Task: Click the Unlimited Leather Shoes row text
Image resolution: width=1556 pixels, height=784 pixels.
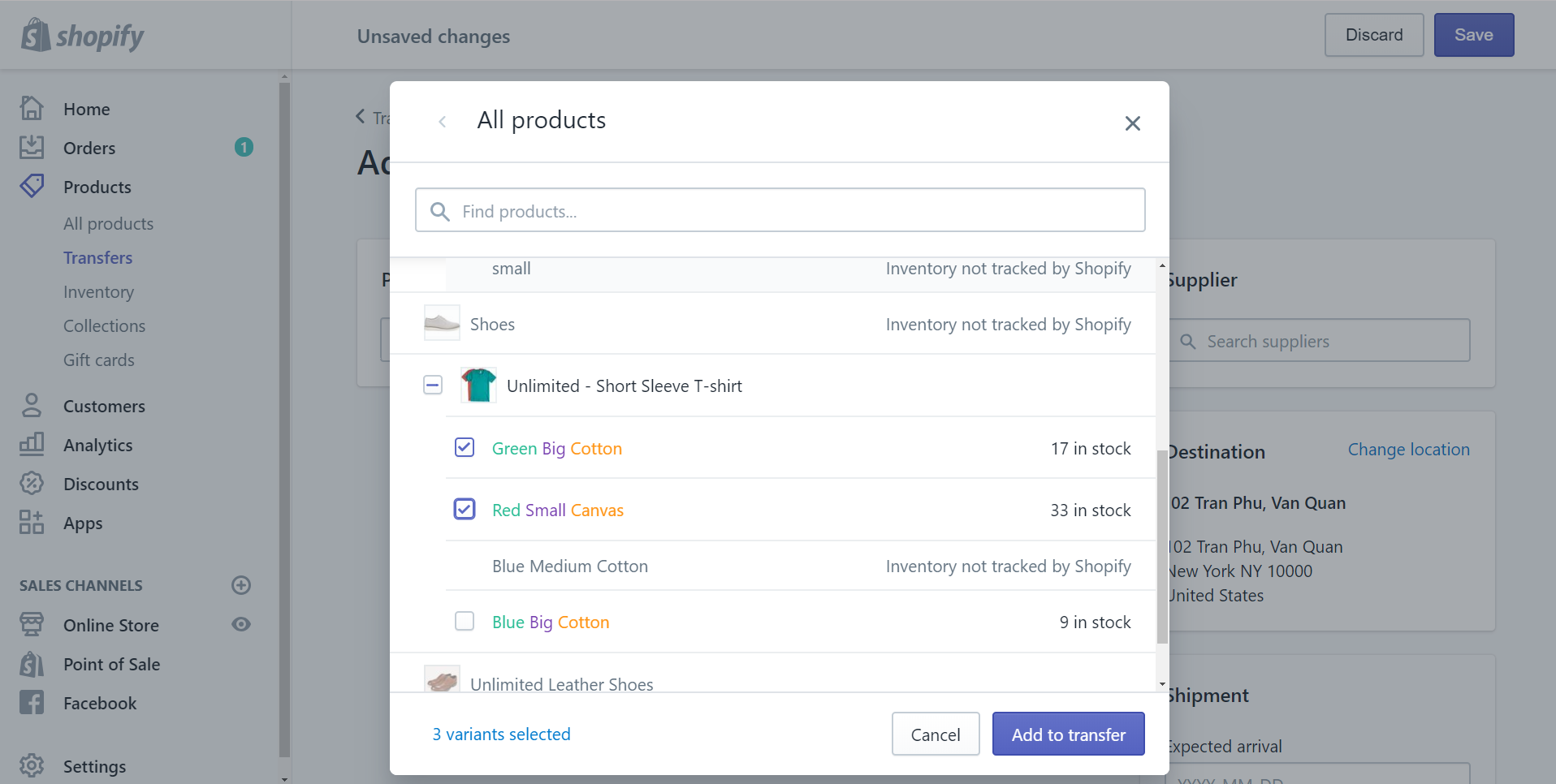Action: coord(561,684)
